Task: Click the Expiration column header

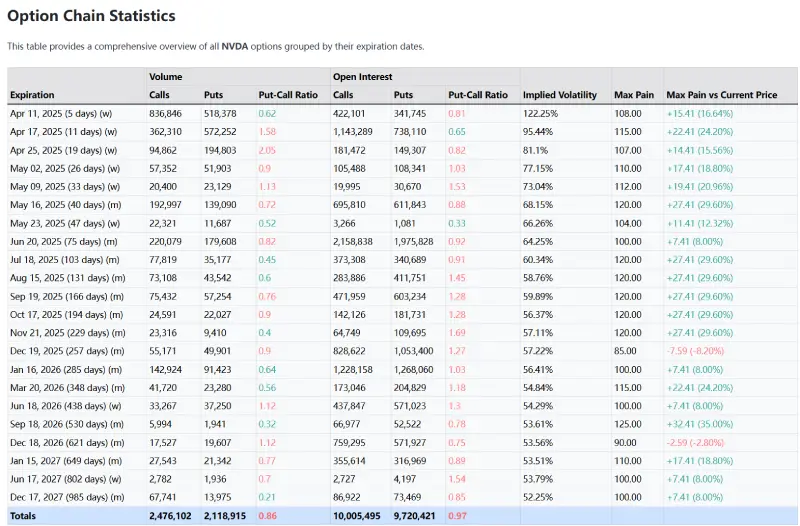Action: tap(32, 95)
